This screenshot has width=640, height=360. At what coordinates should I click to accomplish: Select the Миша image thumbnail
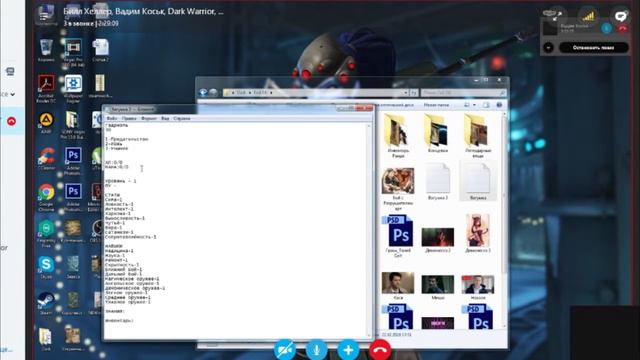pos(438,287)
